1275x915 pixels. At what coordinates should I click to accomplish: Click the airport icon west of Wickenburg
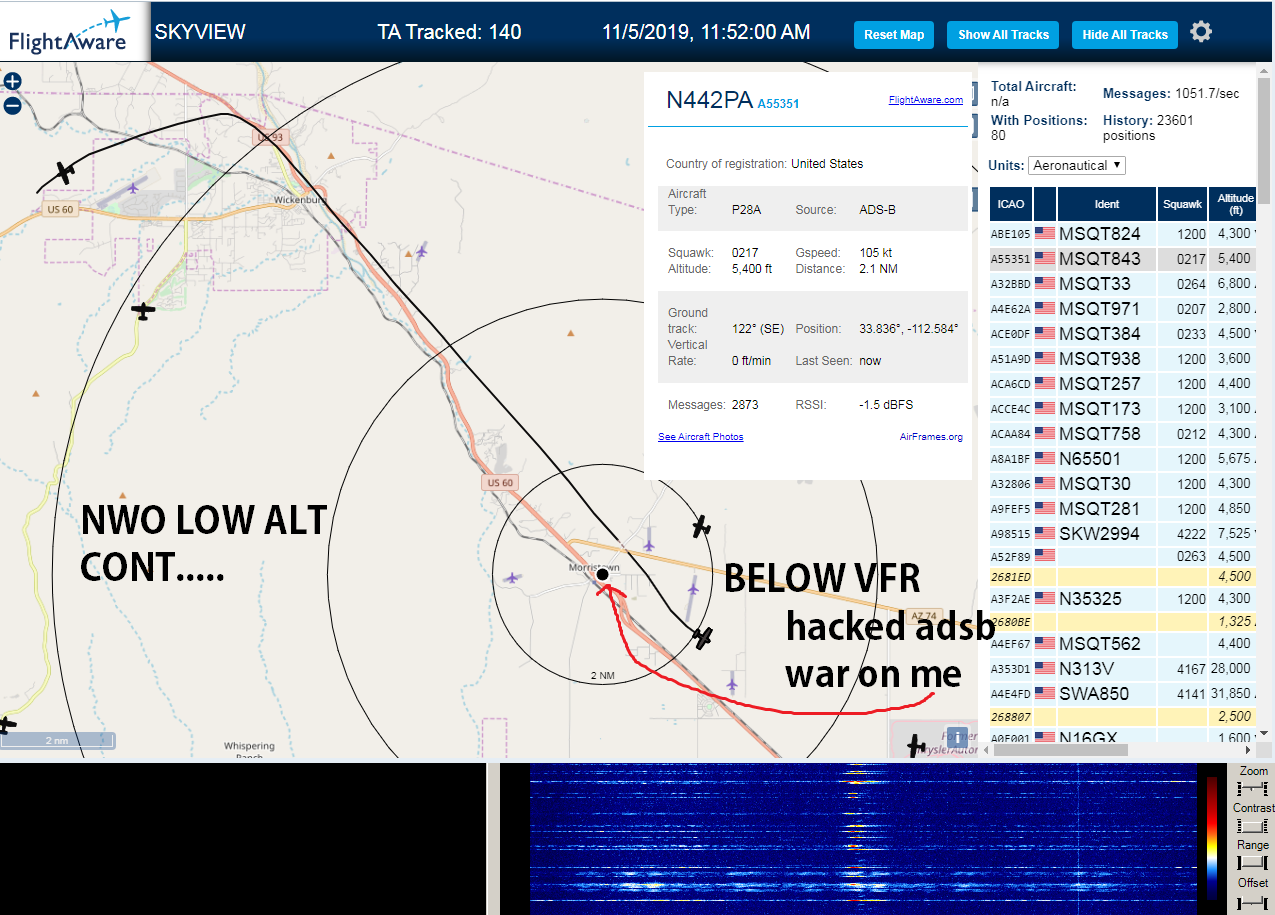point(134,188)
